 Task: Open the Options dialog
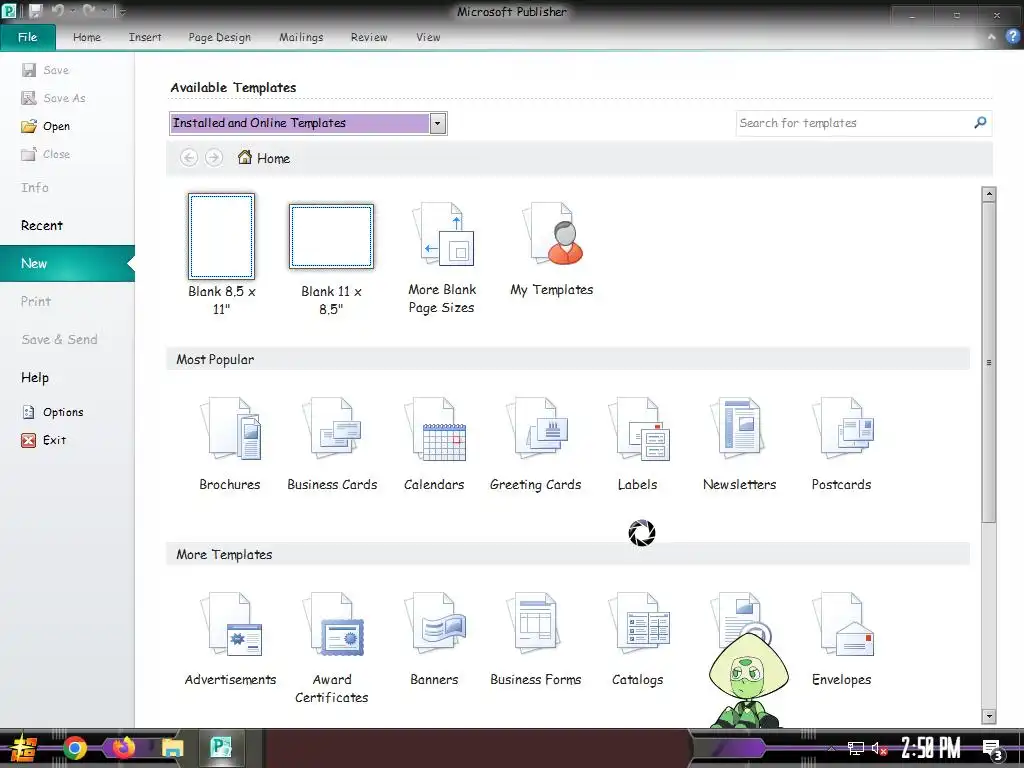pyautogui.click(x=53, y=412)
